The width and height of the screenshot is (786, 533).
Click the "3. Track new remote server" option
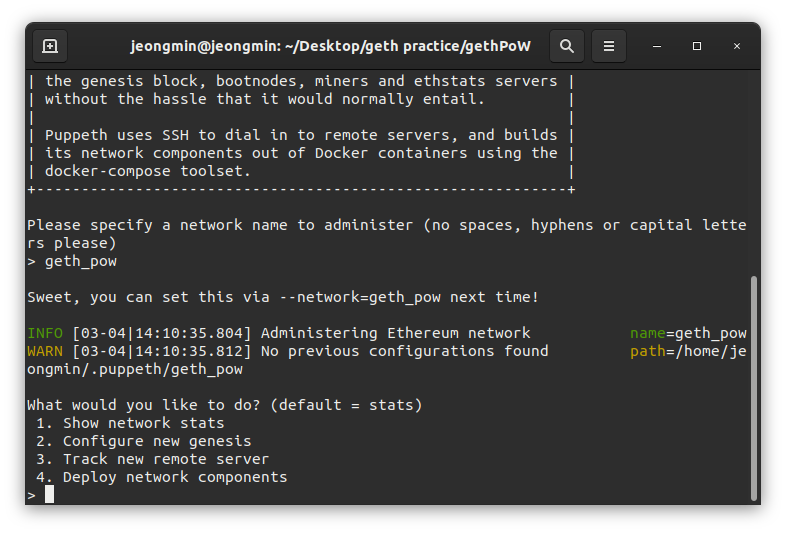pyautogui.click(x=152, y=459)
